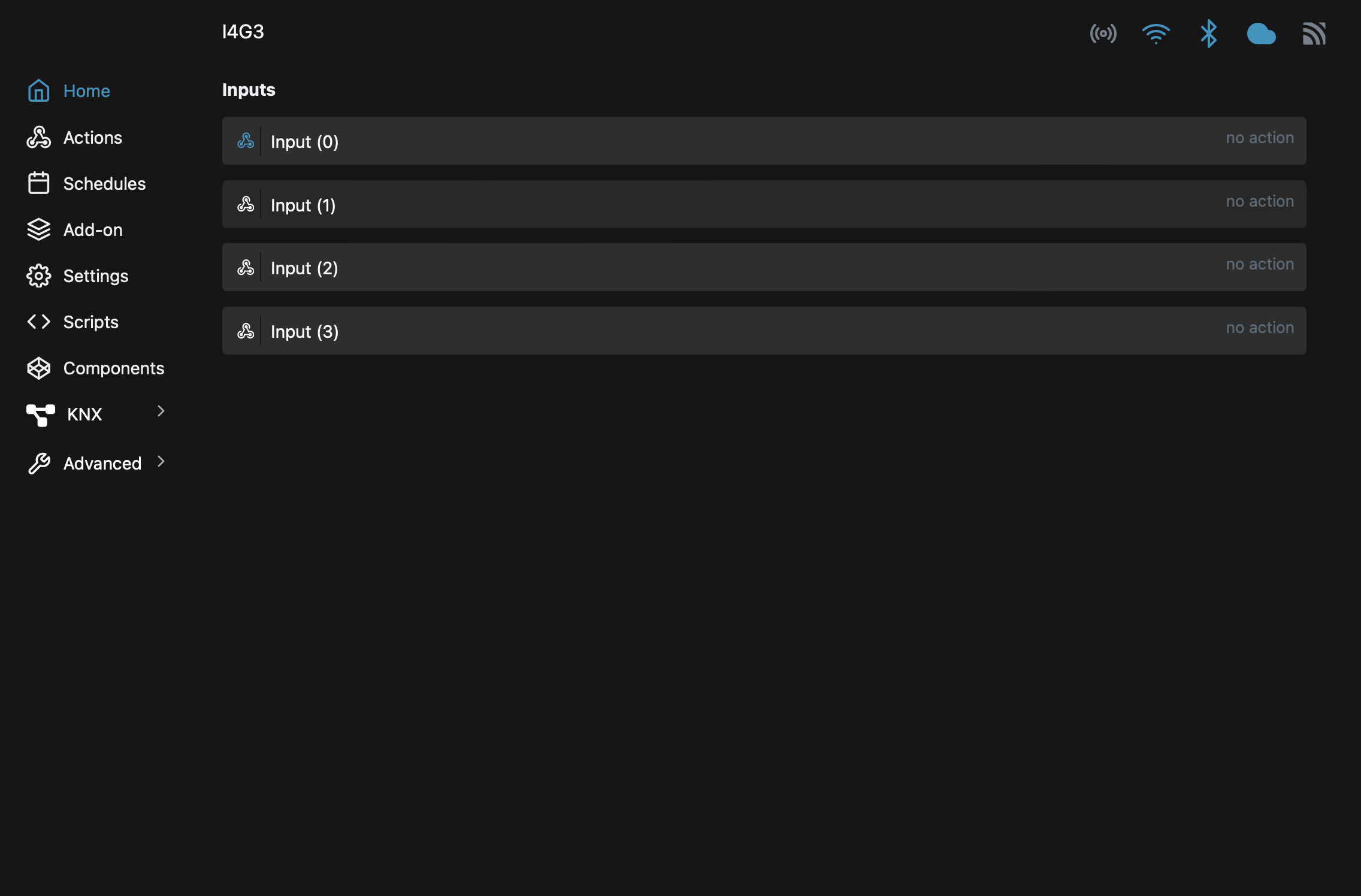This screenshot has height=896, width=1361.
Task: Click the cloud connection status icon
Action: click(1262, 34)
